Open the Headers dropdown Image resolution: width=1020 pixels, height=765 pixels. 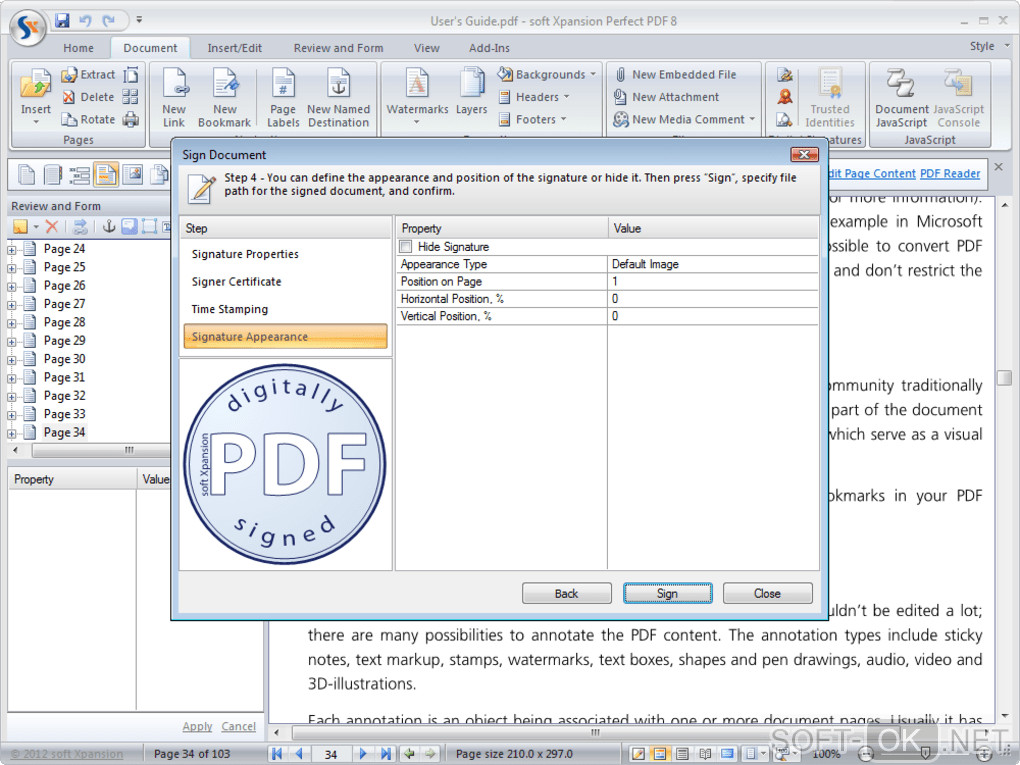point(534,97)
